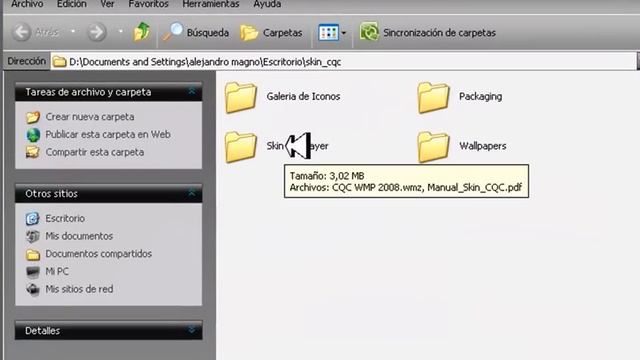The width and height of the screenshot is (640, 360).
Task: Click Compartir esta carpeta link
Action: click(95, 152)
